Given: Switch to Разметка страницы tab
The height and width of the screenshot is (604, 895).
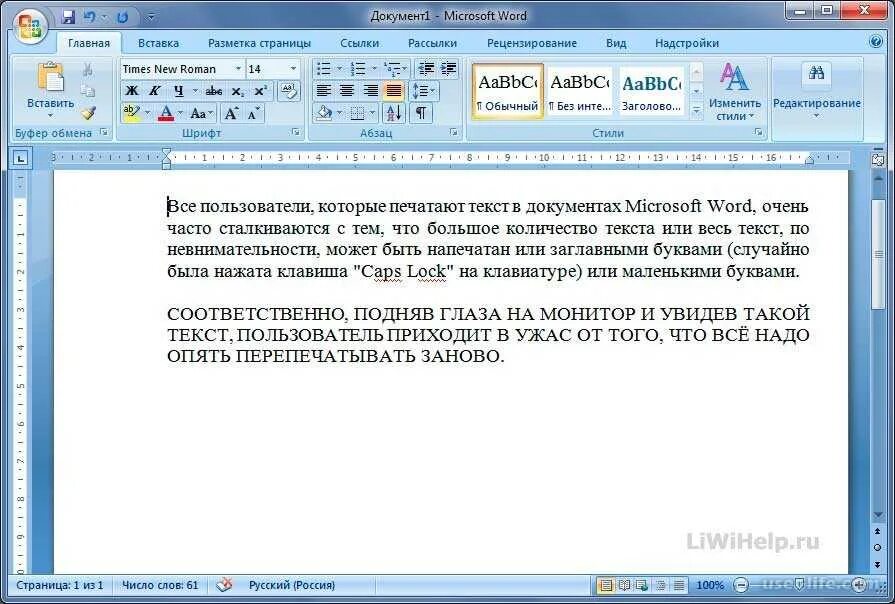Looking at the screenshot, I should point(259,43).
